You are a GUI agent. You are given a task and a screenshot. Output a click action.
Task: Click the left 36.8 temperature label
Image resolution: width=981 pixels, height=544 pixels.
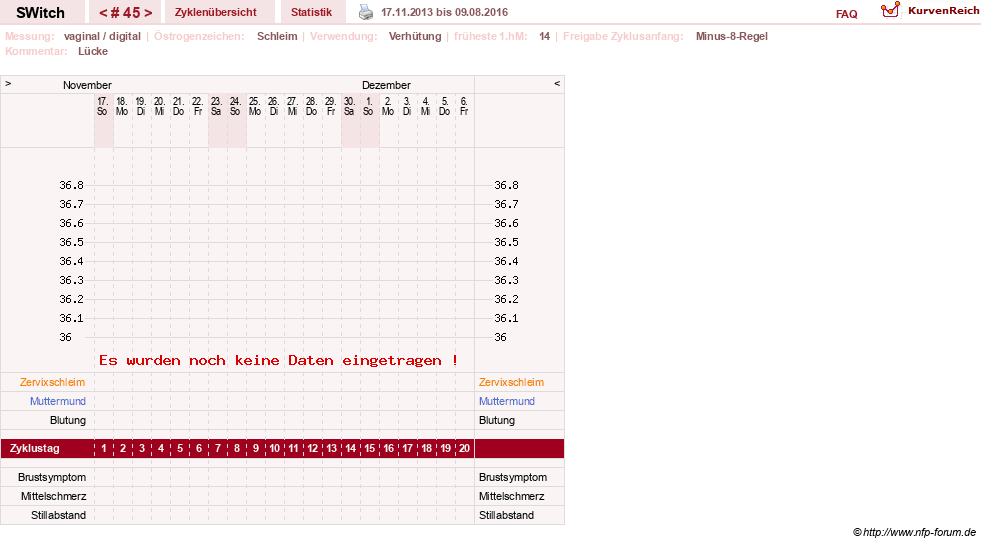[x=71, y=185]
